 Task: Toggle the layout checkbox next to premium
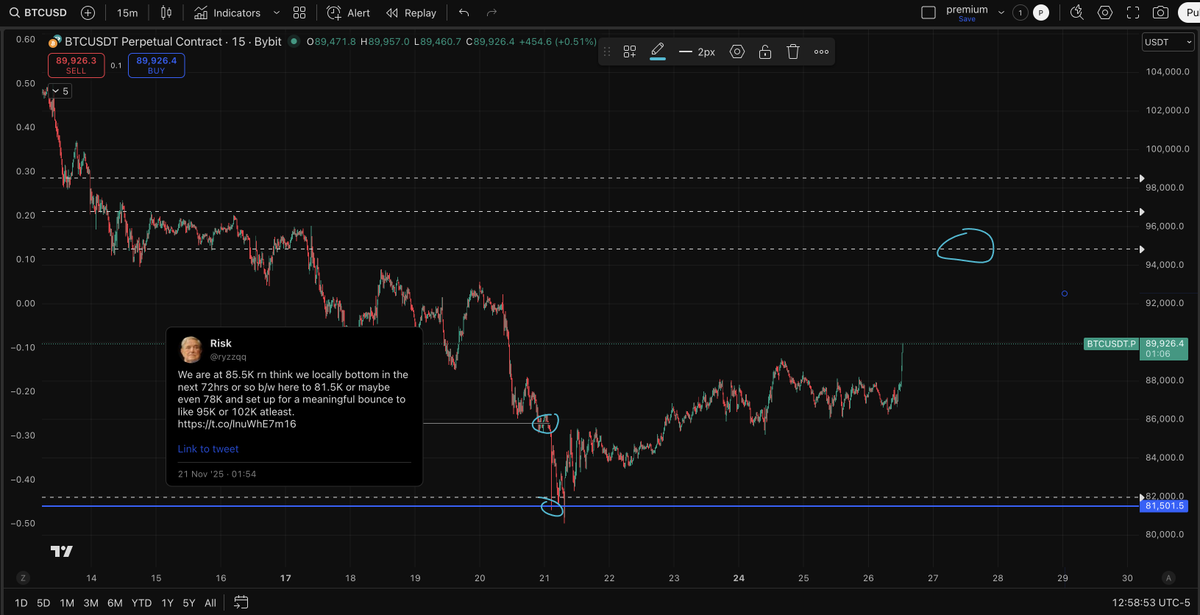[x=928, y=11]
